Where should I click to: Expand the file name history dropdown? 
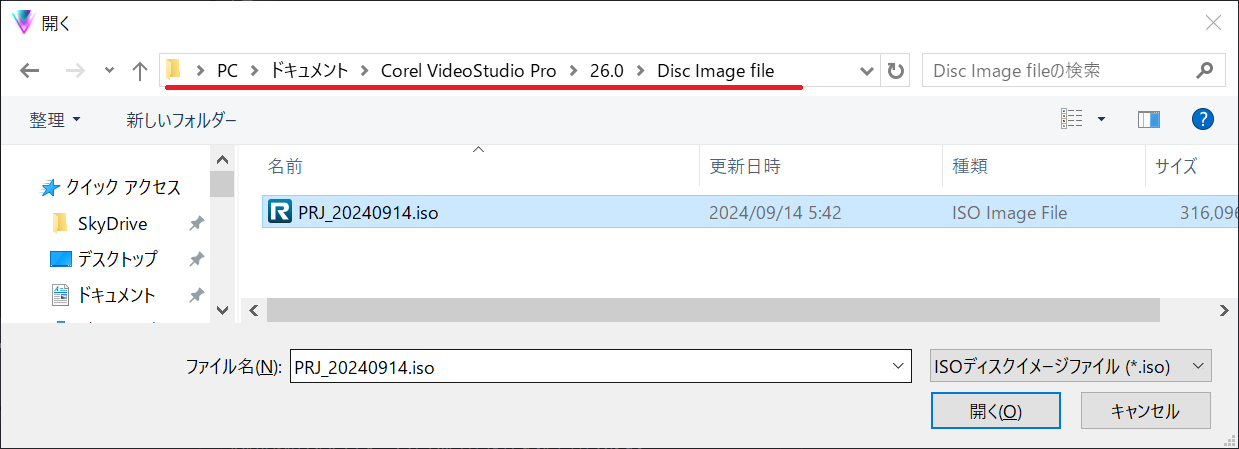pyautogui.click(x=897, y=366)
